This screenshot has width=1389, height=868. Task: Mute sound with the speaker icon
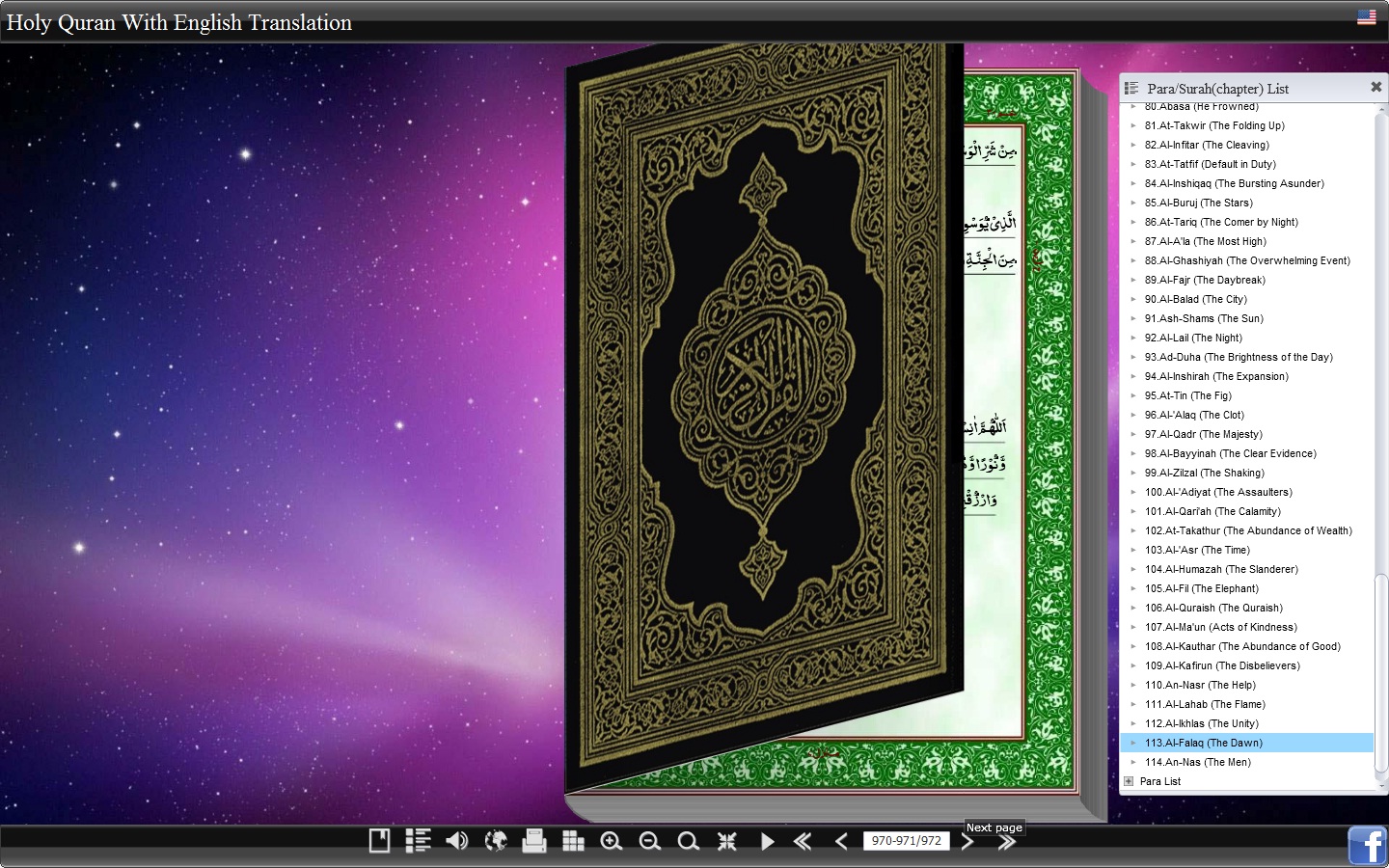[x=456, y=841]
